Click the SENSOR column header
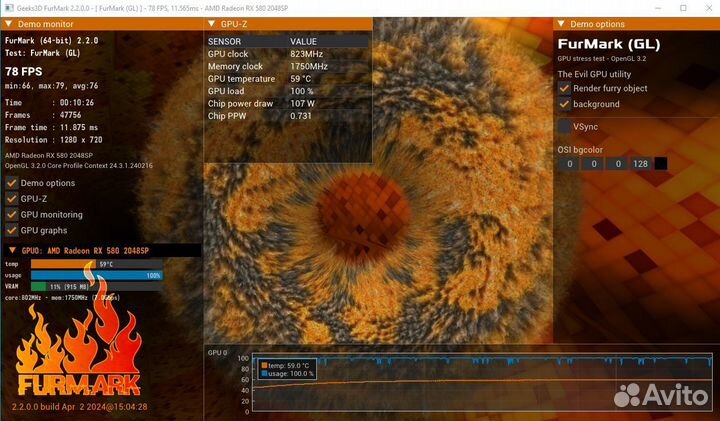 [224, 41]
